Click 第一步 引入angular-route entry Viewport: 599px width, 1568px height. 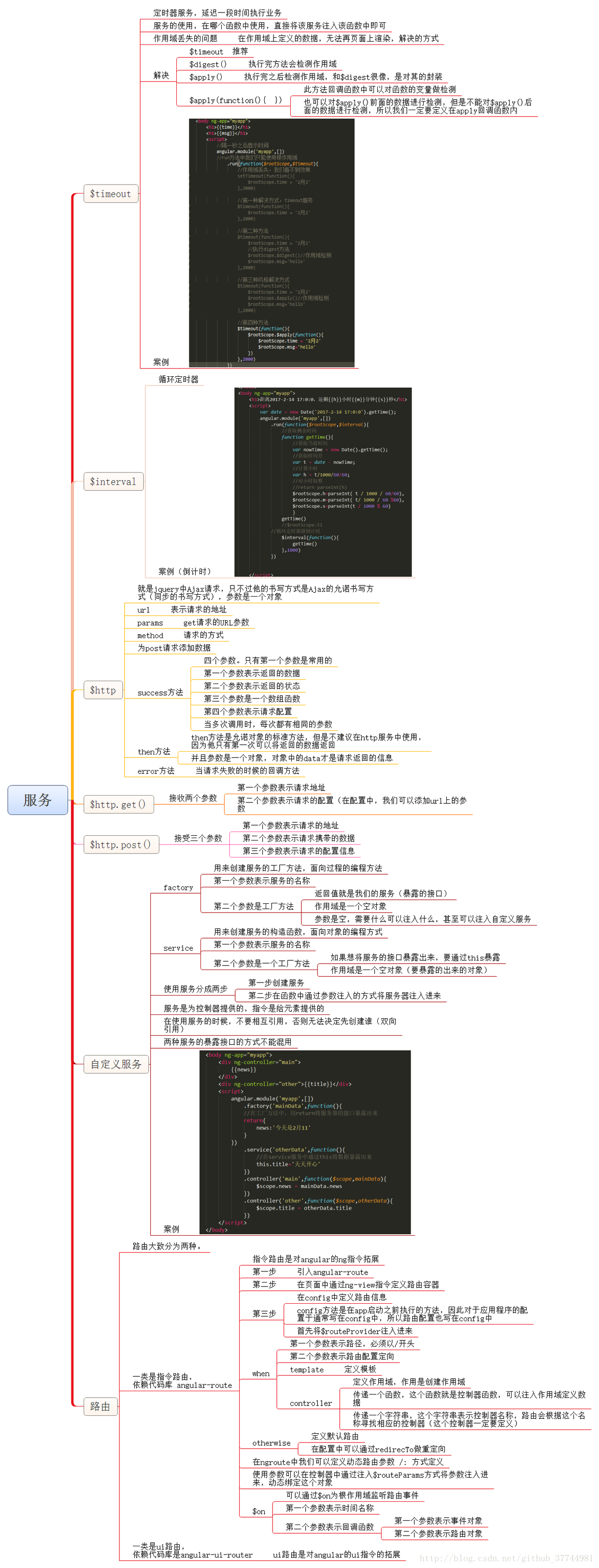pyautogui.click(x=310, y=1271)
